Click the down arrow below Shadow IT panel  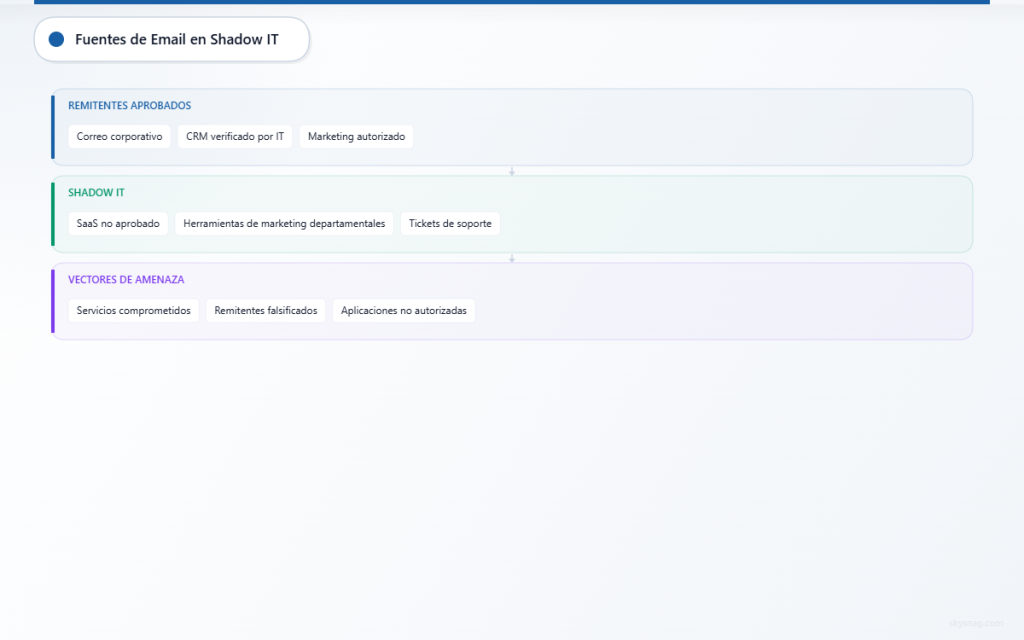pos(512,259)
